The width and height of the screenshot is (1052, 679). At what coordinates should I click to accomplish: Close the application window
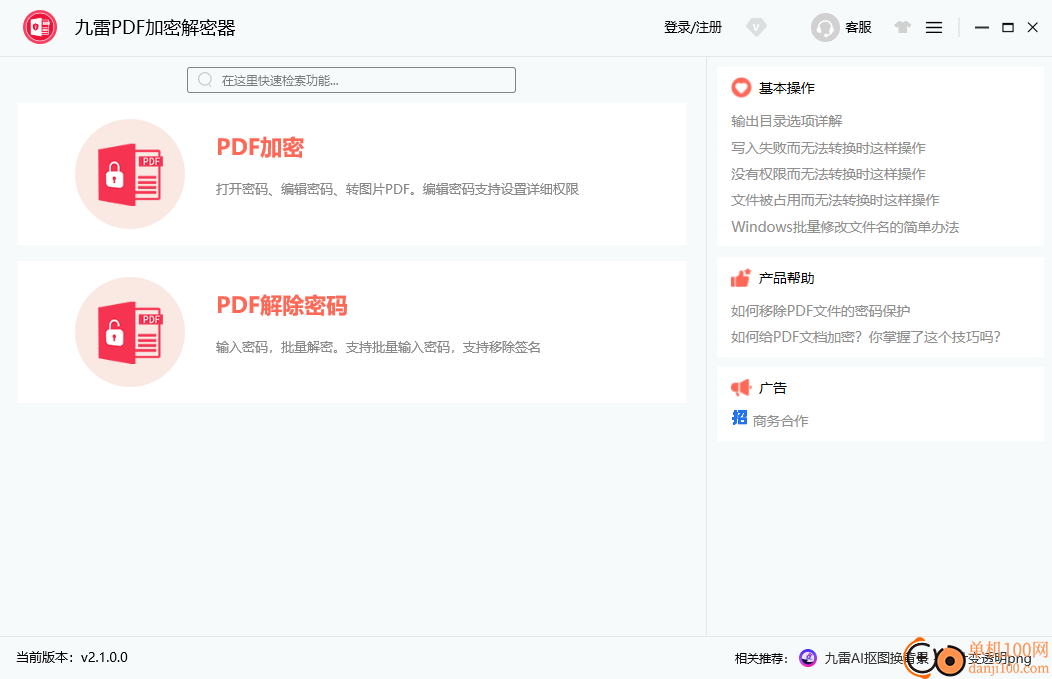click(x=1033, y=28)
